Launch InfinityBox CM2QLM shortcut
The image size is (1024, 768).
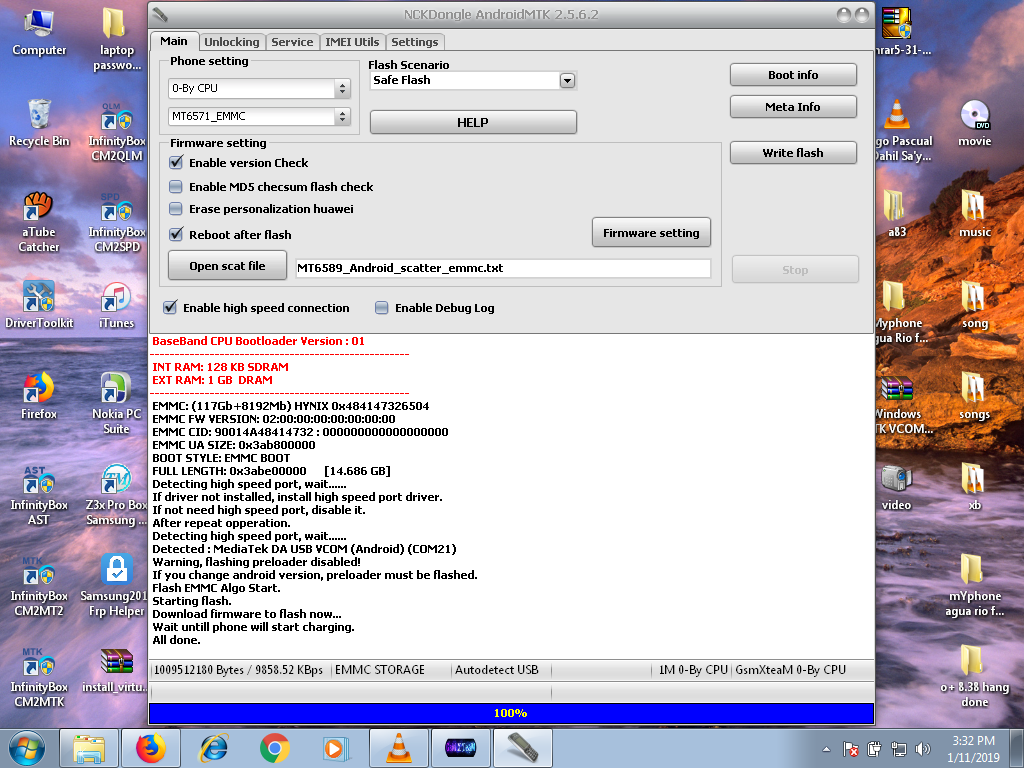[116, 131]
